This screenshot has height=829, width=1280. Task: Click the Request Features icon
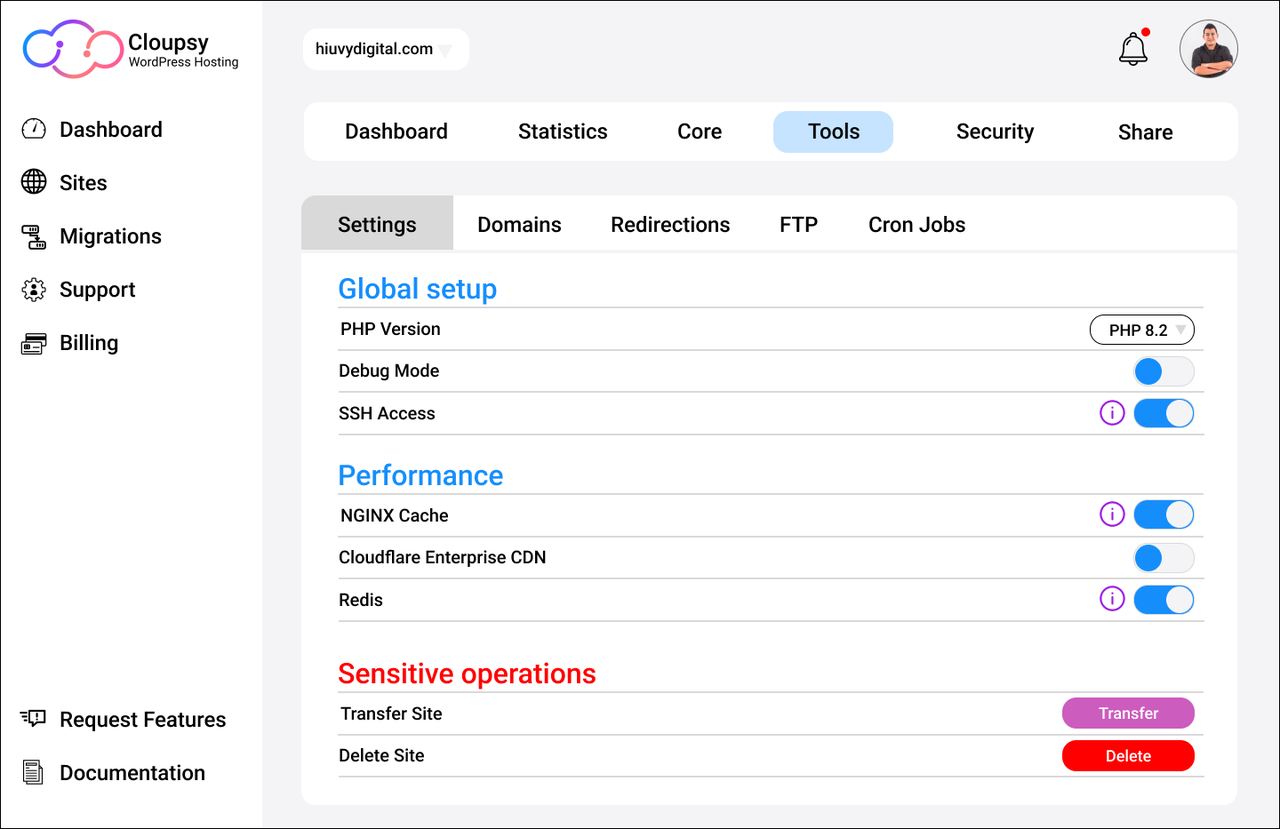coord(33,718)
